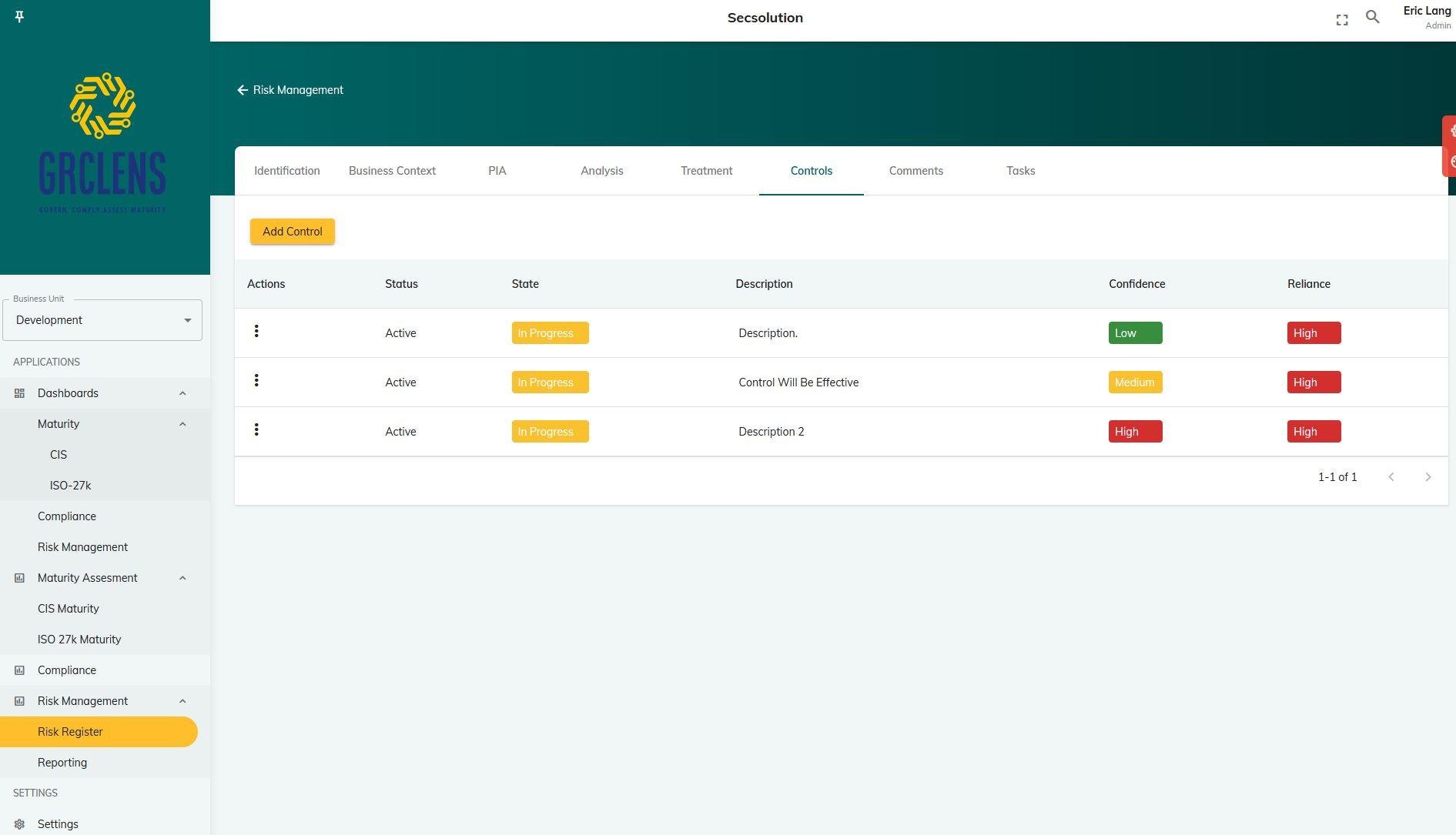The image size is (1456, 835).
Task: Select the PIA tab
Action: tap(497, 171)
